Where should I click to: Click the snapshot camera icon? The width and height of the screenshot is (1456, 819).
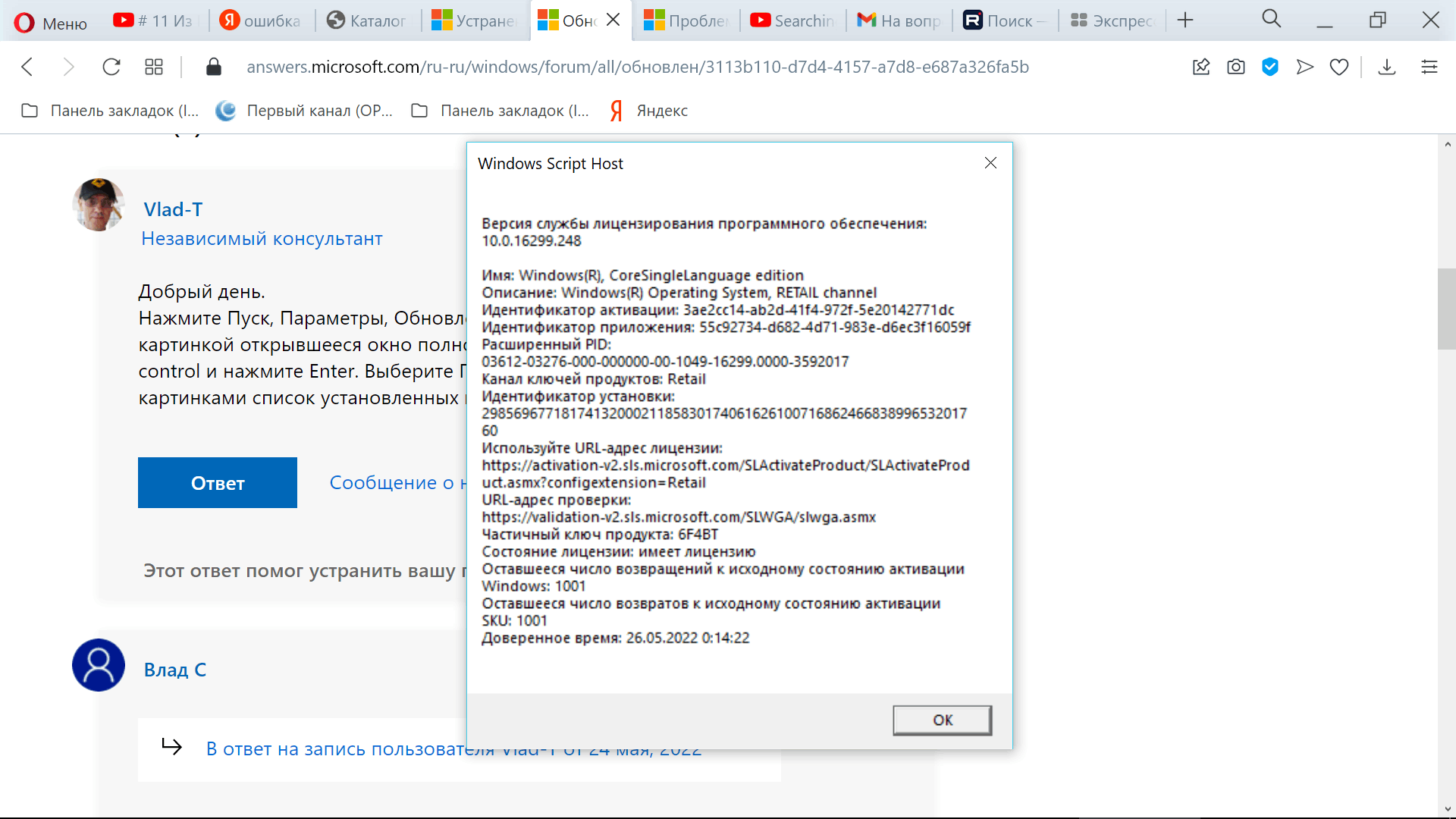[1236, 67]
